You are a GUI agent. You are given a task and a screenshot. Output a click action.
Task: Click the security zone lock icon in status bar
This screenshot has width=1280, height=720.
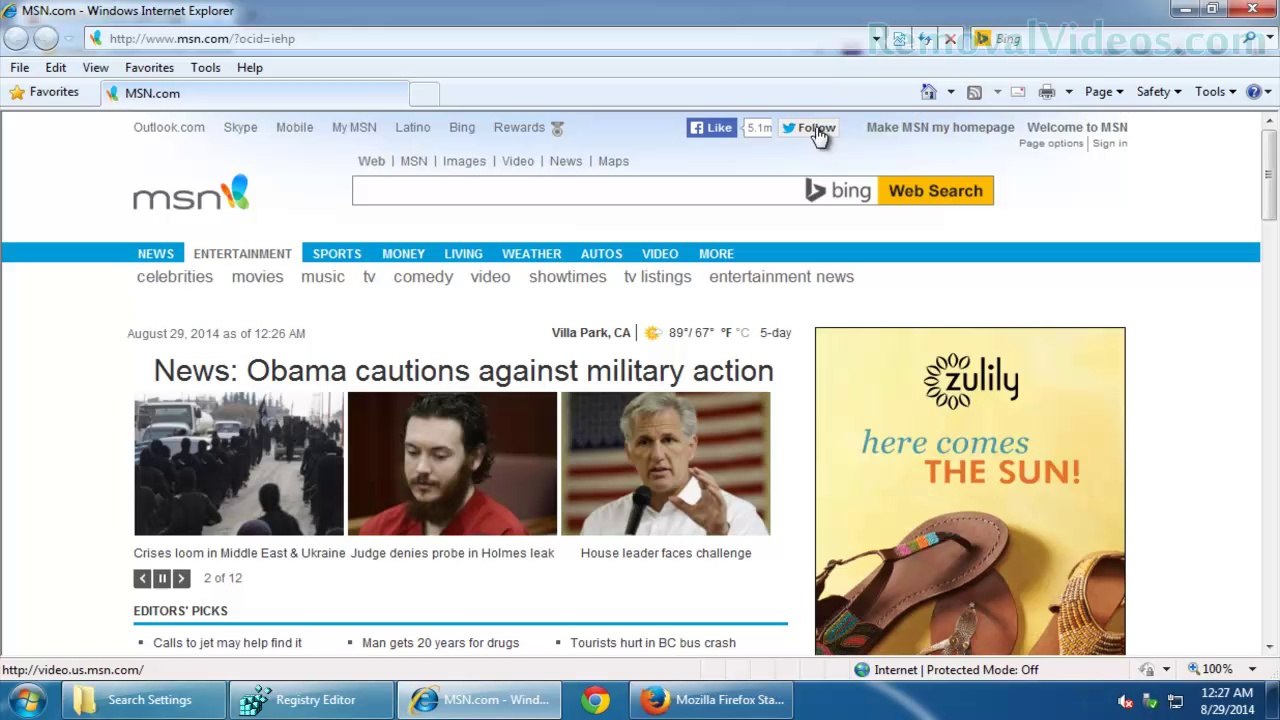1147,670
